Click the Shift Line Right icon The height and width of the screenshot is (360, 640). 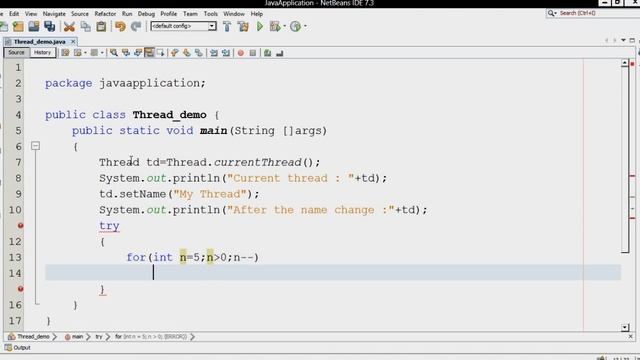(x=226, y=53)
